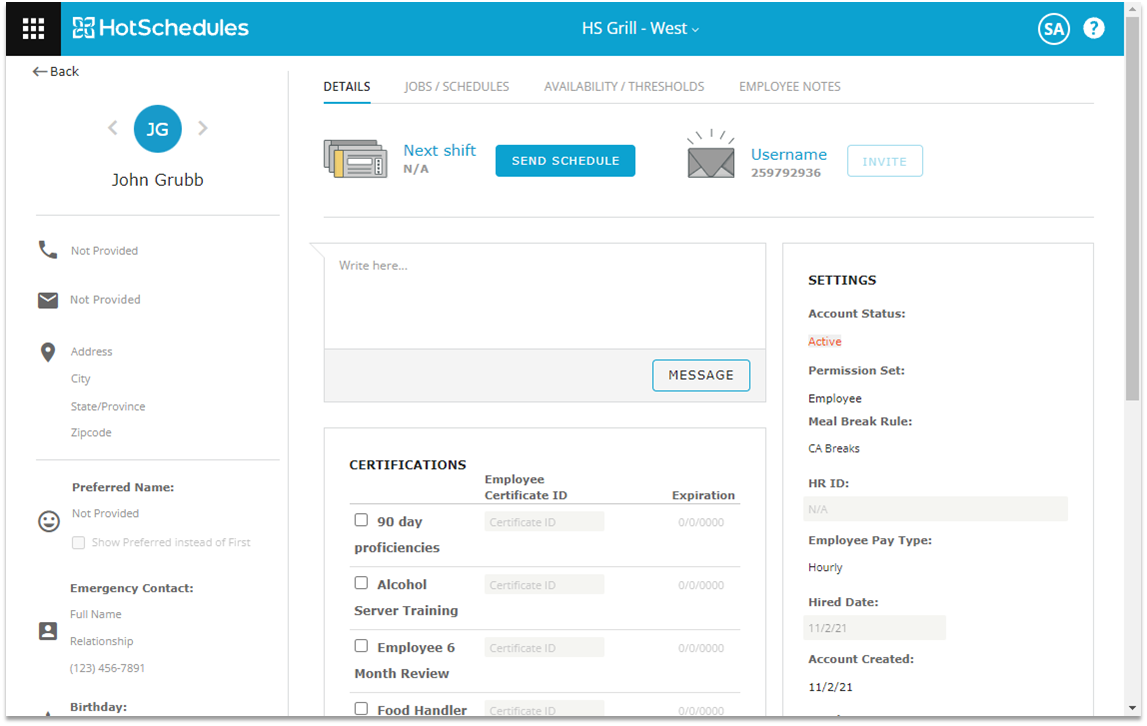The height and width of the screenshot is (726, 1147).
Task: Click the phone icon in sidebar
Action: coord(48,250)
